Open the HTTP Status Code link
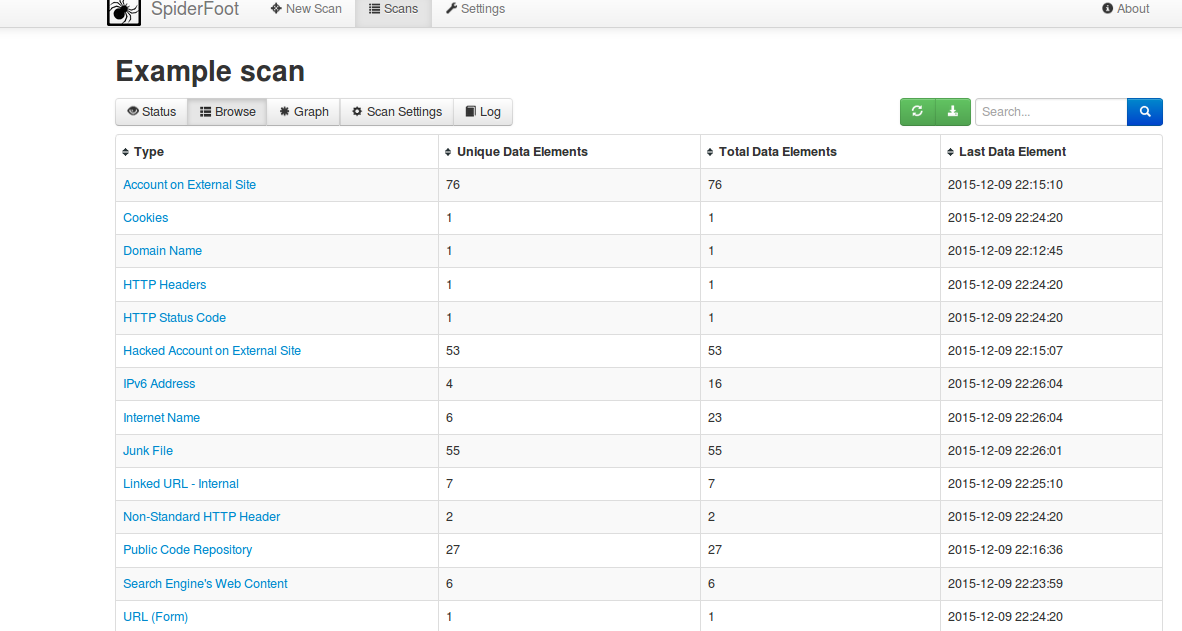1182x631 pixels. [x=174, y=318]
